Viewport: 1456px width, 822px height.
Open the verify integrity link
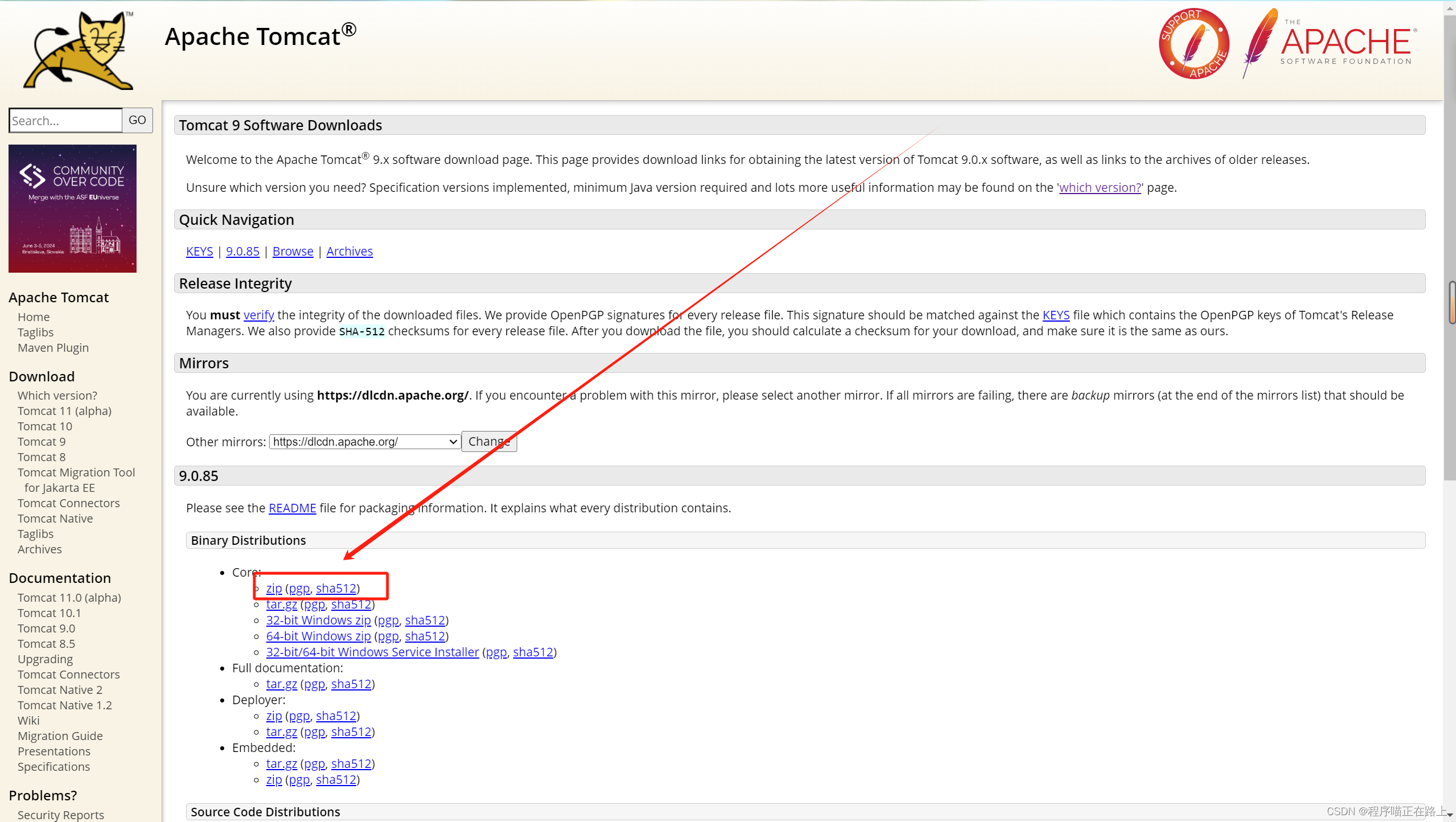pos(258,315)
